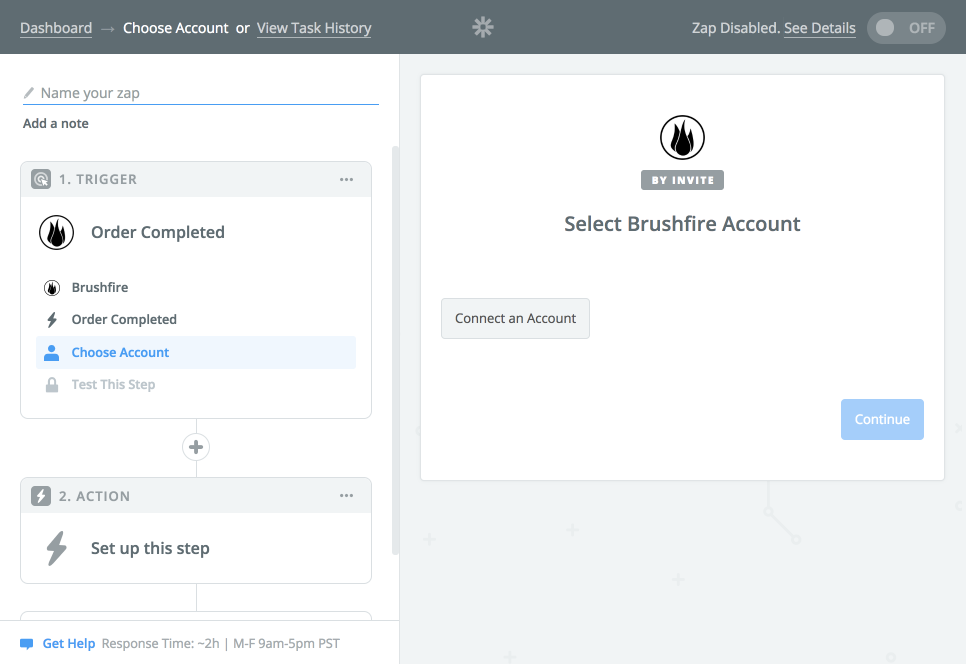Select the Brushfire app row
Viewport: 966px width, 664px height.
[196, 288]
